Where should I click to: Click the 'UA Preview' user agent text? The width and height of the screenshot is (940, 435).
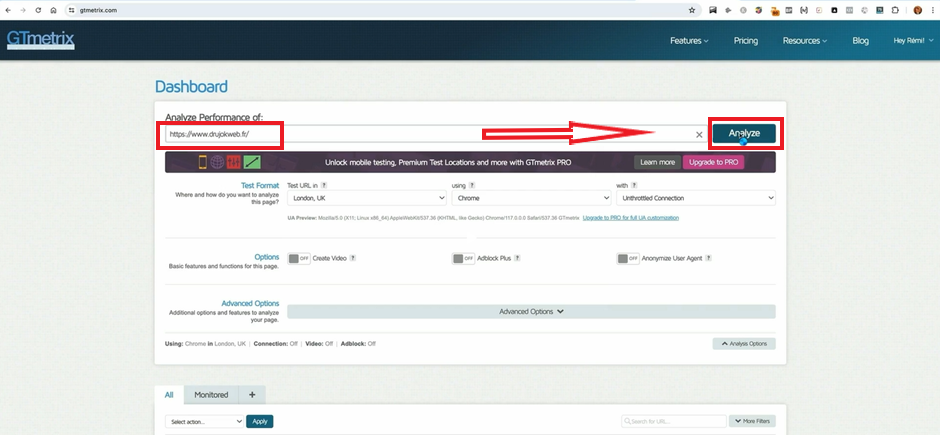click(433, 218)
